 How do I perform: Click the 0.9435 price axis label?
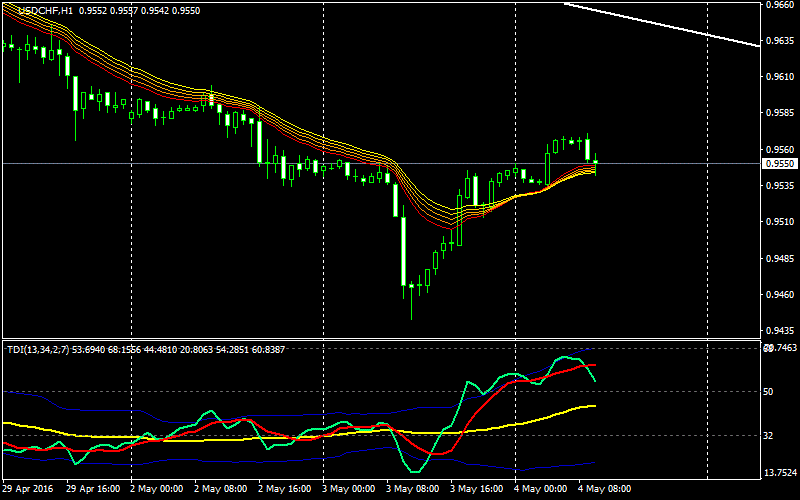pyautogui.click(x=778, y=331)
